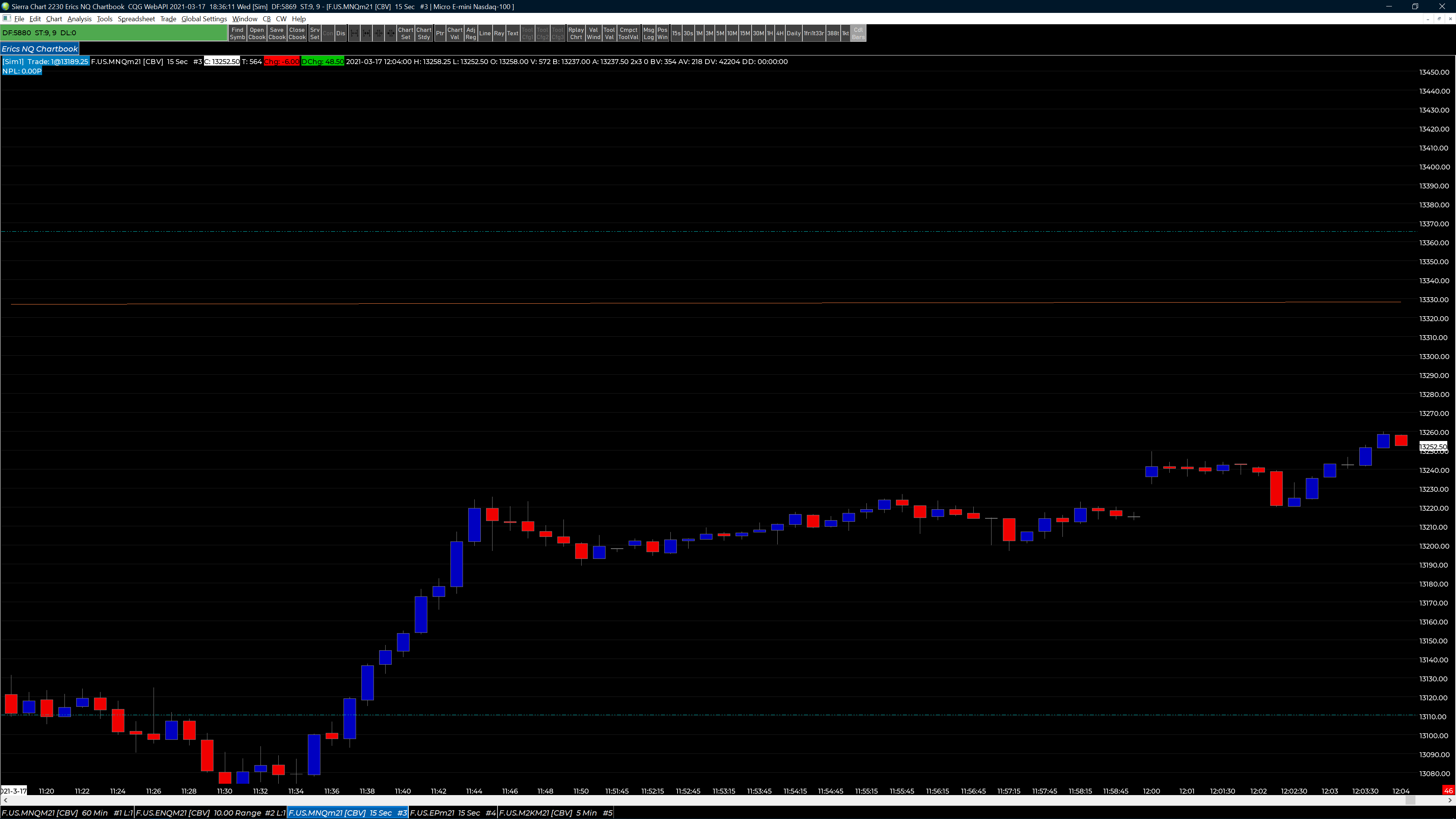Open the Replay Chart control
Screen dimensions: 1456x819
(x=576, y=33)
